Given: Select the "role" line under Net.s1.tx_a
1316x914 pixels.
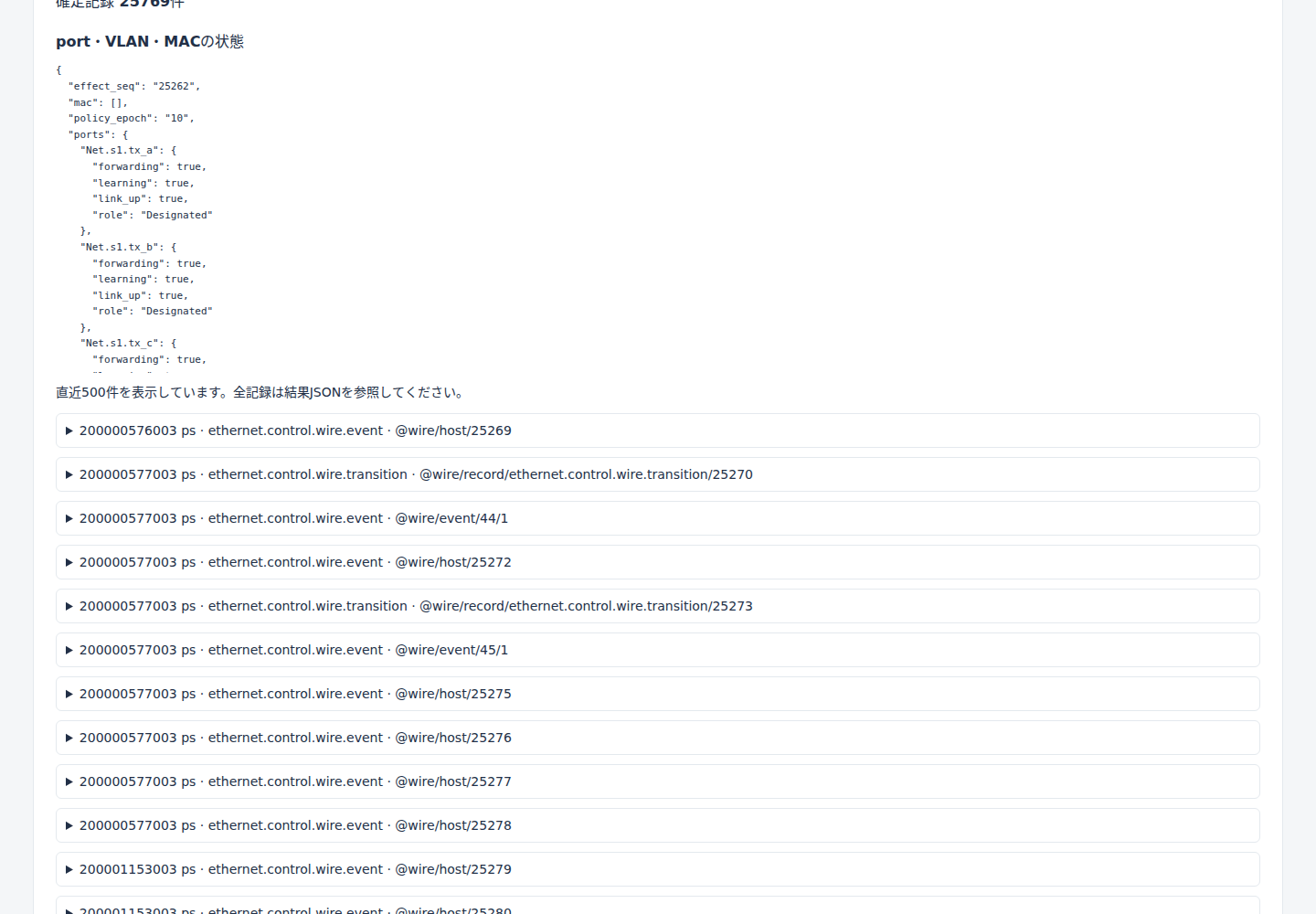Looking at the screenshot, I should [x=153, y=215].
